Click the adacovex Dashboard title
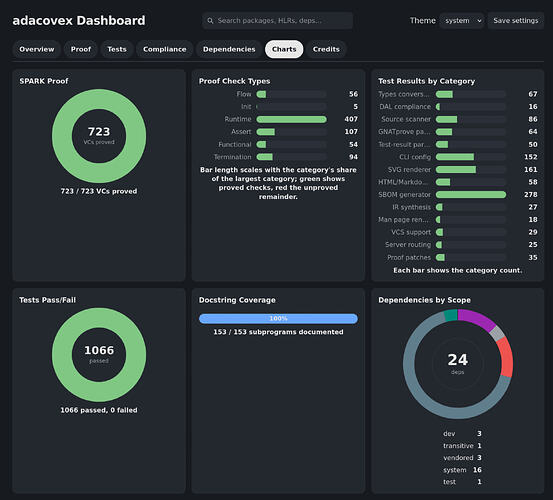This screenshot has height=500, width=553. tap(79, 20)
